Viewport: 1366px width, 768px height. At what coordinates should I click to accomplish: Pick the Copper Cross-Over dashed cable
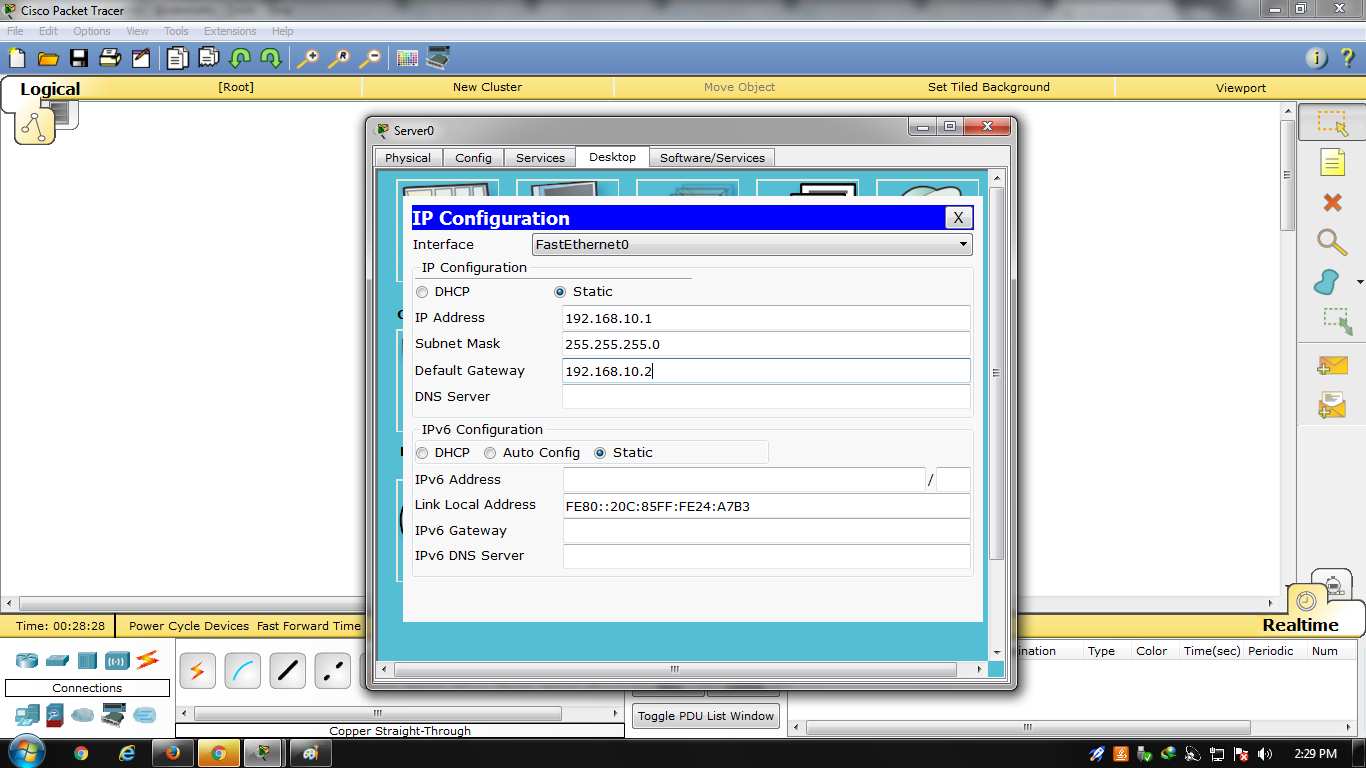(333, 670)
